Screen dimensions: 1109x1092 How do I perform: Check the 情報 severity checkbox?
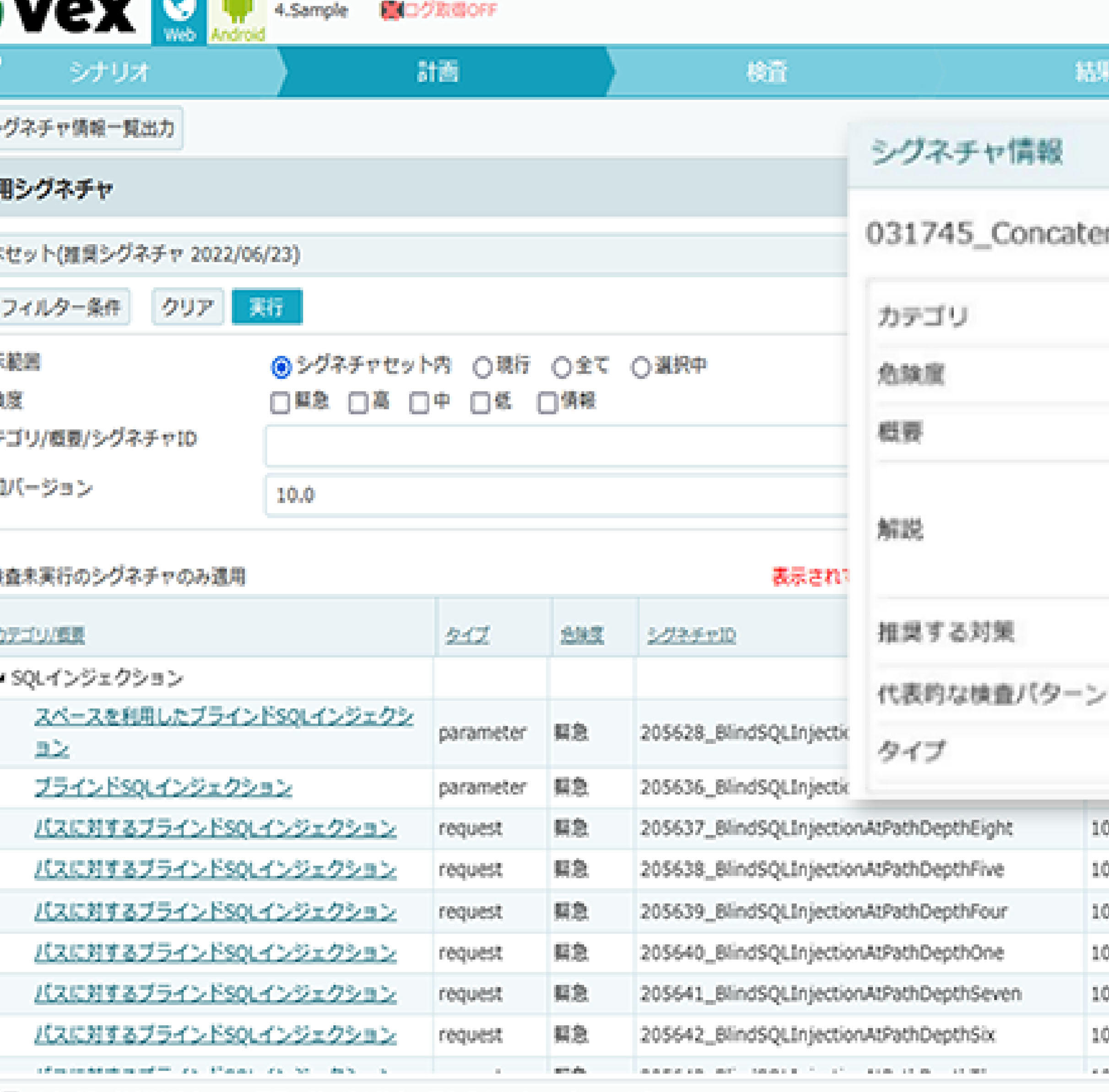point(547,402)
